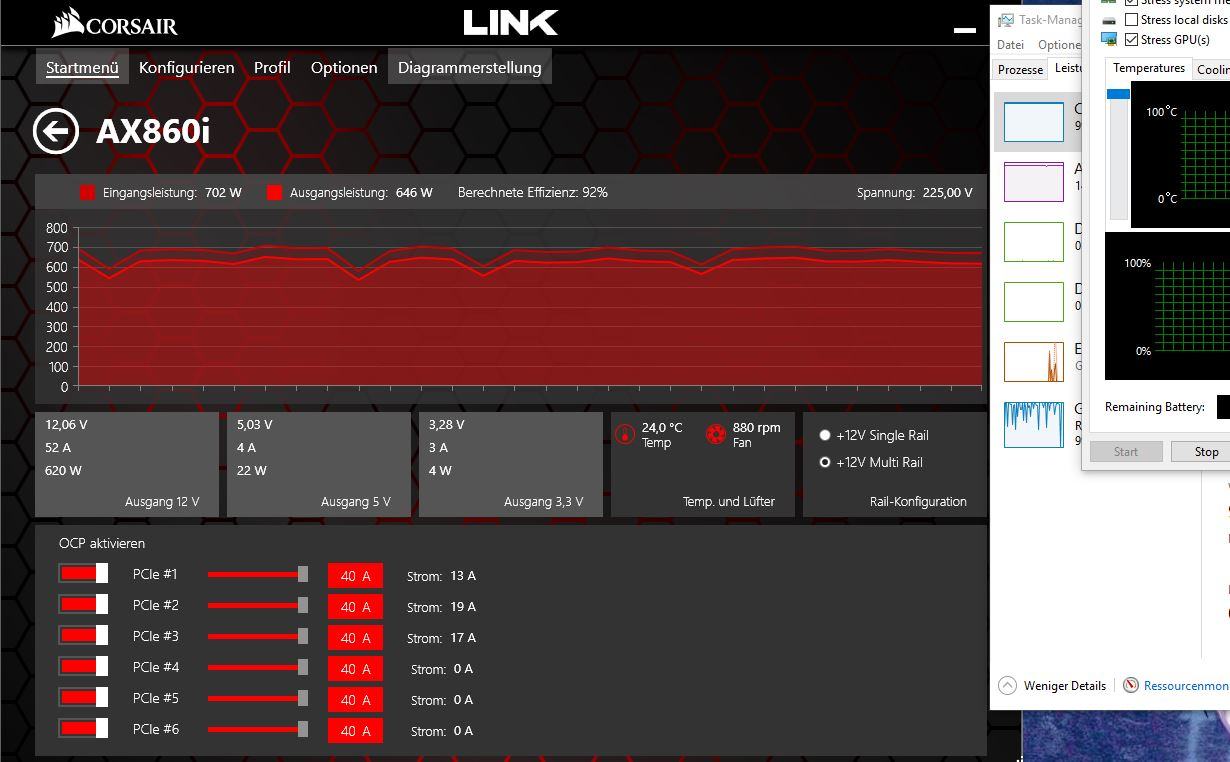Click the Ausgangsleistung red legend square
Image resolution: width=1230 pixels, height=762 pixels.
point(274,192)
